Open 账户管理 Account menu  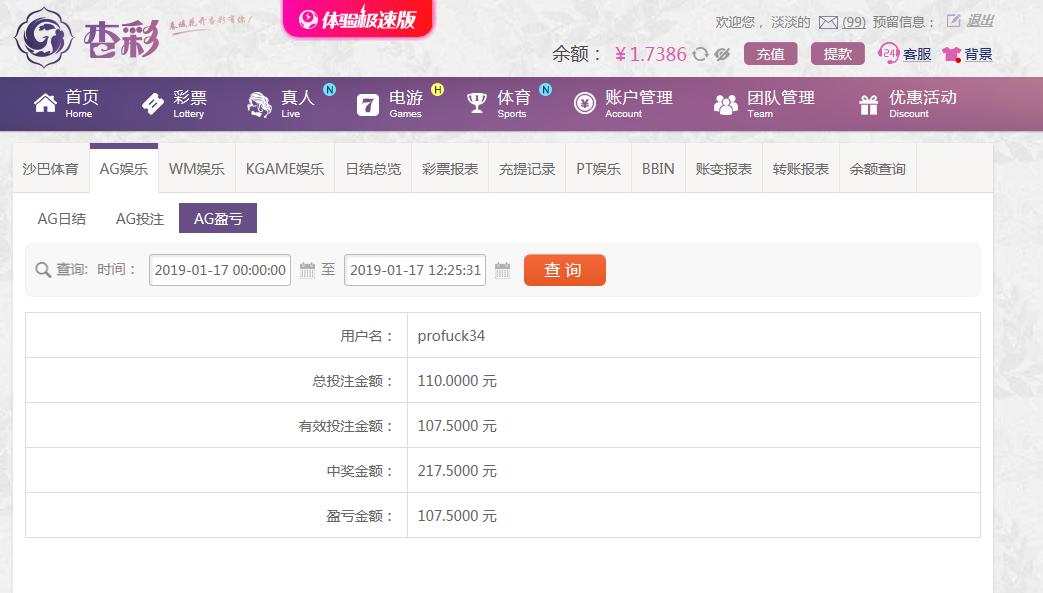click(623, 103)
